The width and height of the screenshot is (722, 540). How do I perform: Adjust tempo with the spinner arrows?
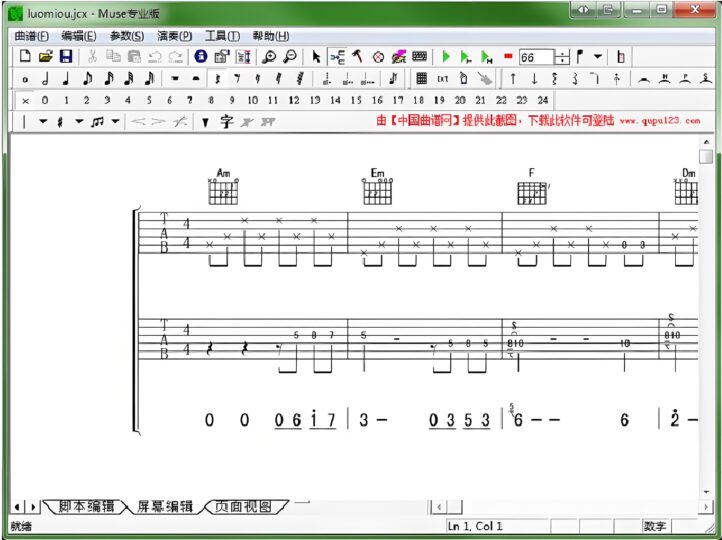[x=562, y=57]
